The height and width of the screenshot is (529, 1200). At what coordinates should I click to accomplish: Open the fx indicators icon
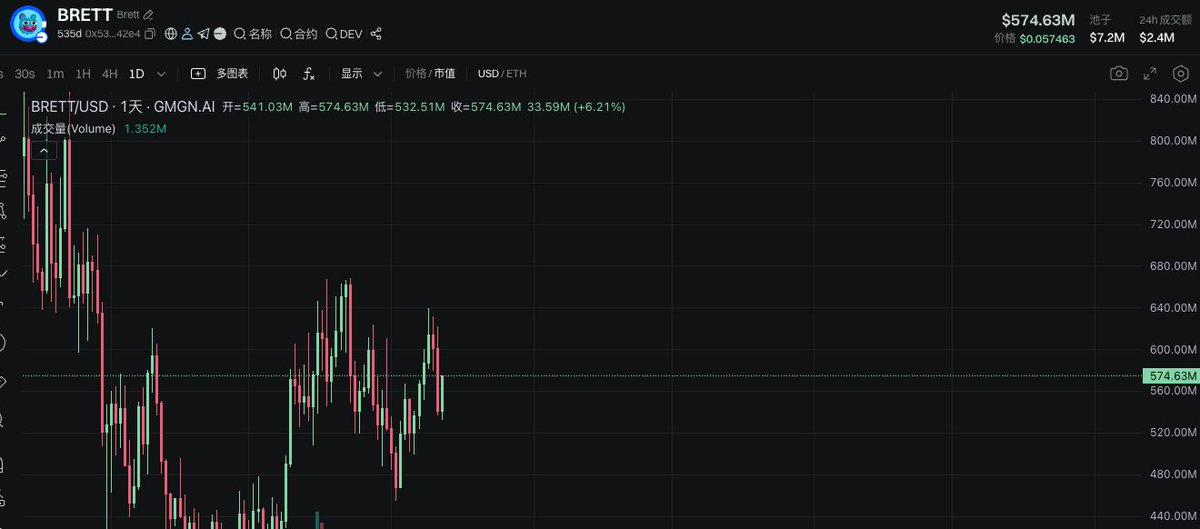point(309,74)
